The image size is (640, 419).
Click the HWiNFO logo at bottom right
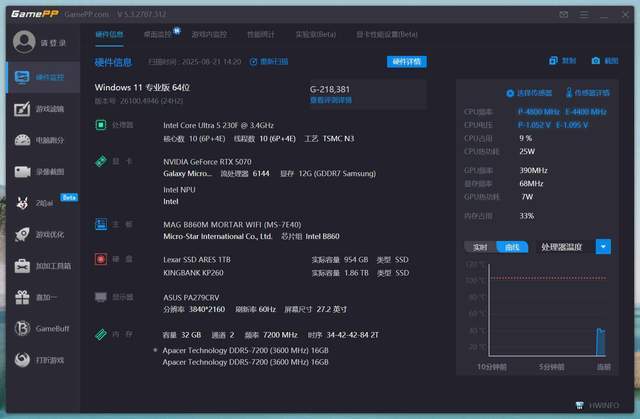pos(598,405)
